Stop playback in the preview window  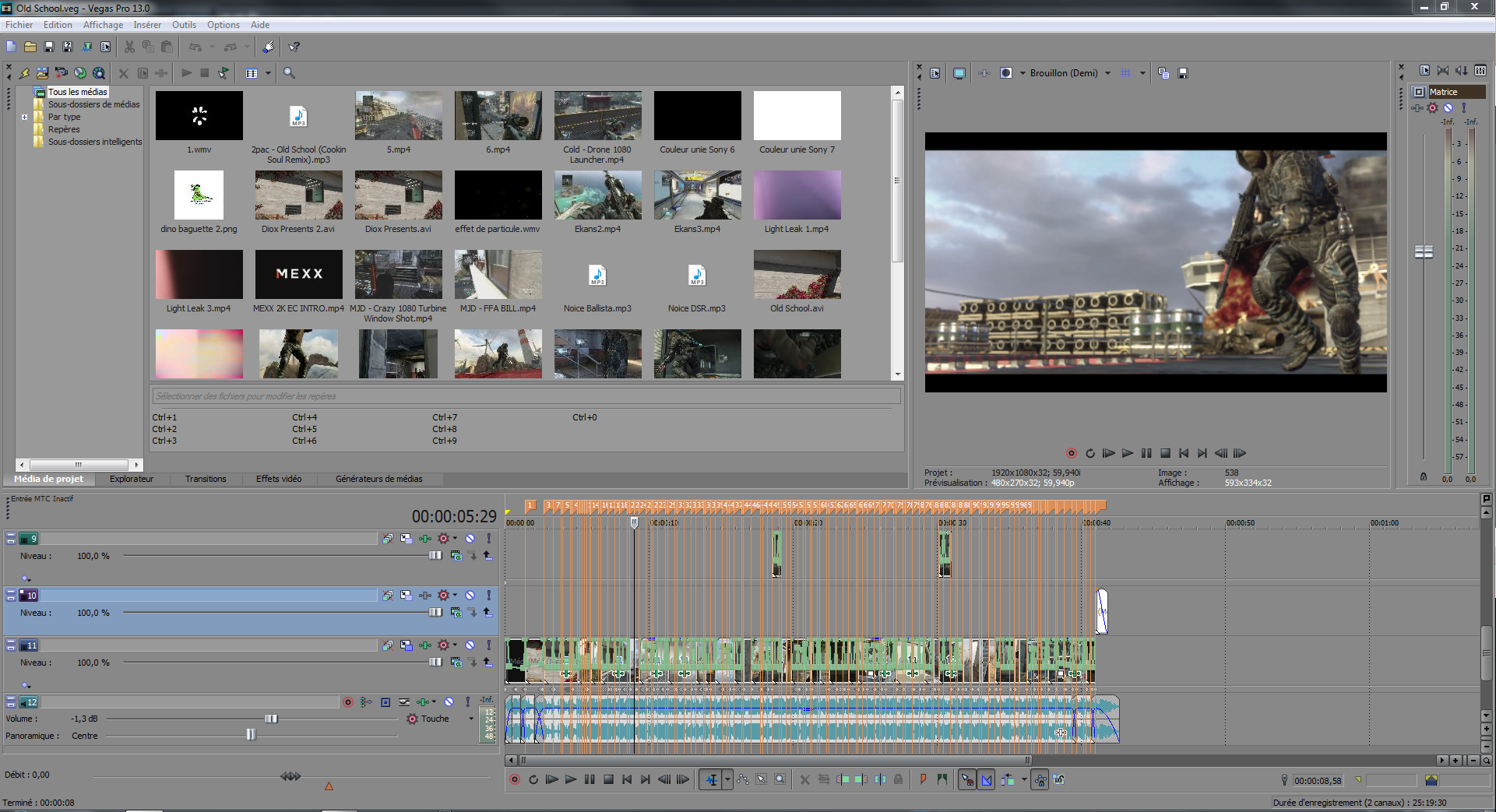(x=1166, y=453)
